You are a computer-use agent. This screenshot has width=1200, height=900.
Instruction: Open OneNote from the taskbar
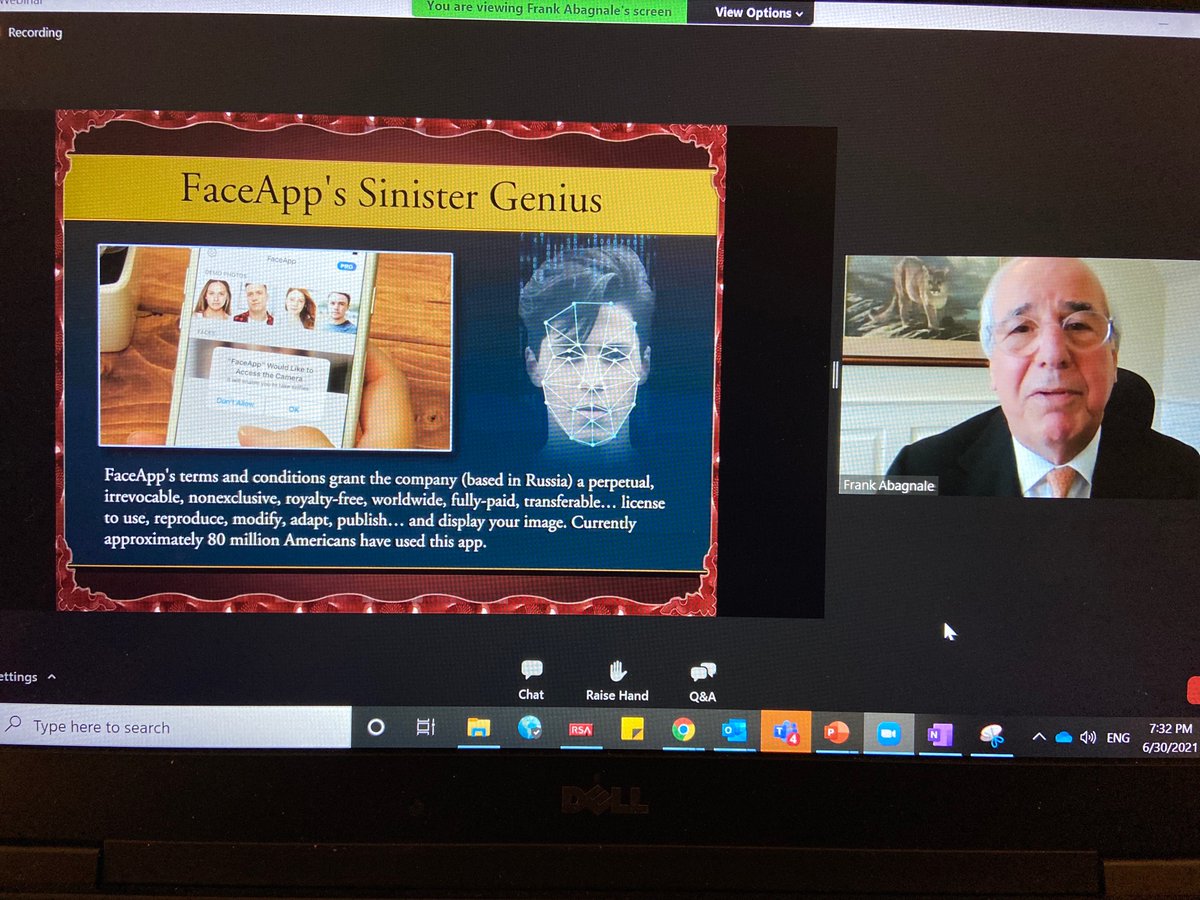(939, 735)
